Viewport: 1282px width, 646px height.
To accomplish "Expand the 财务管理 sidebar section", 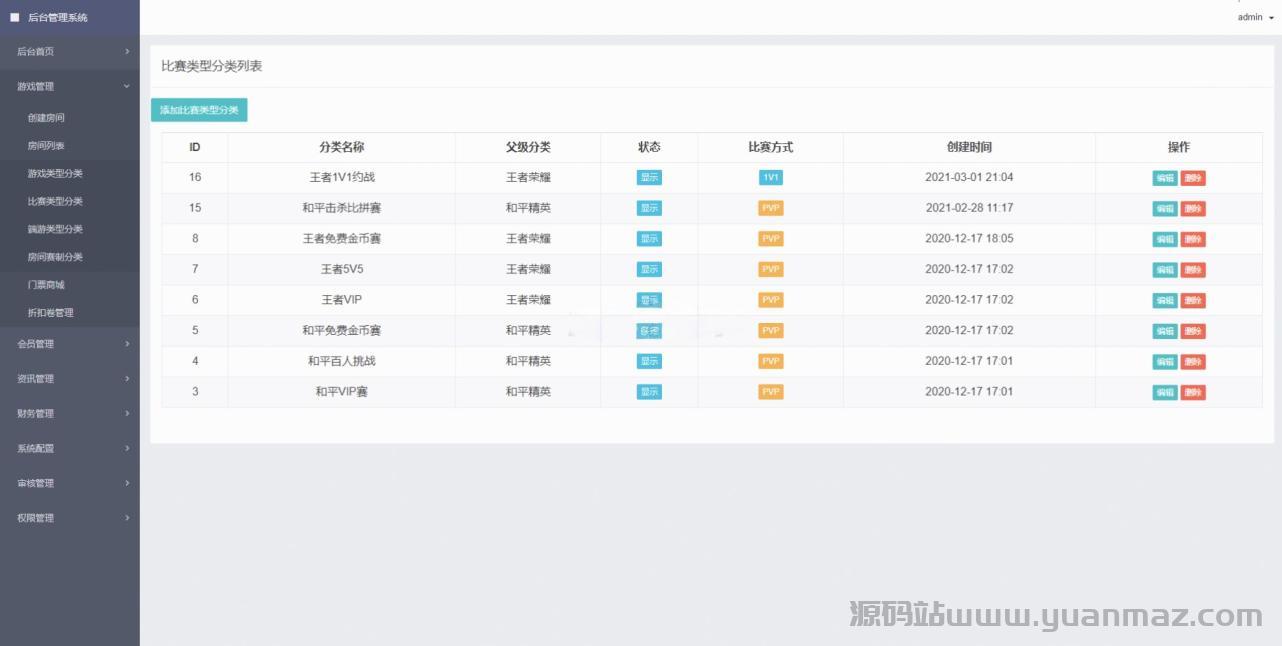I will coord(70,414).
